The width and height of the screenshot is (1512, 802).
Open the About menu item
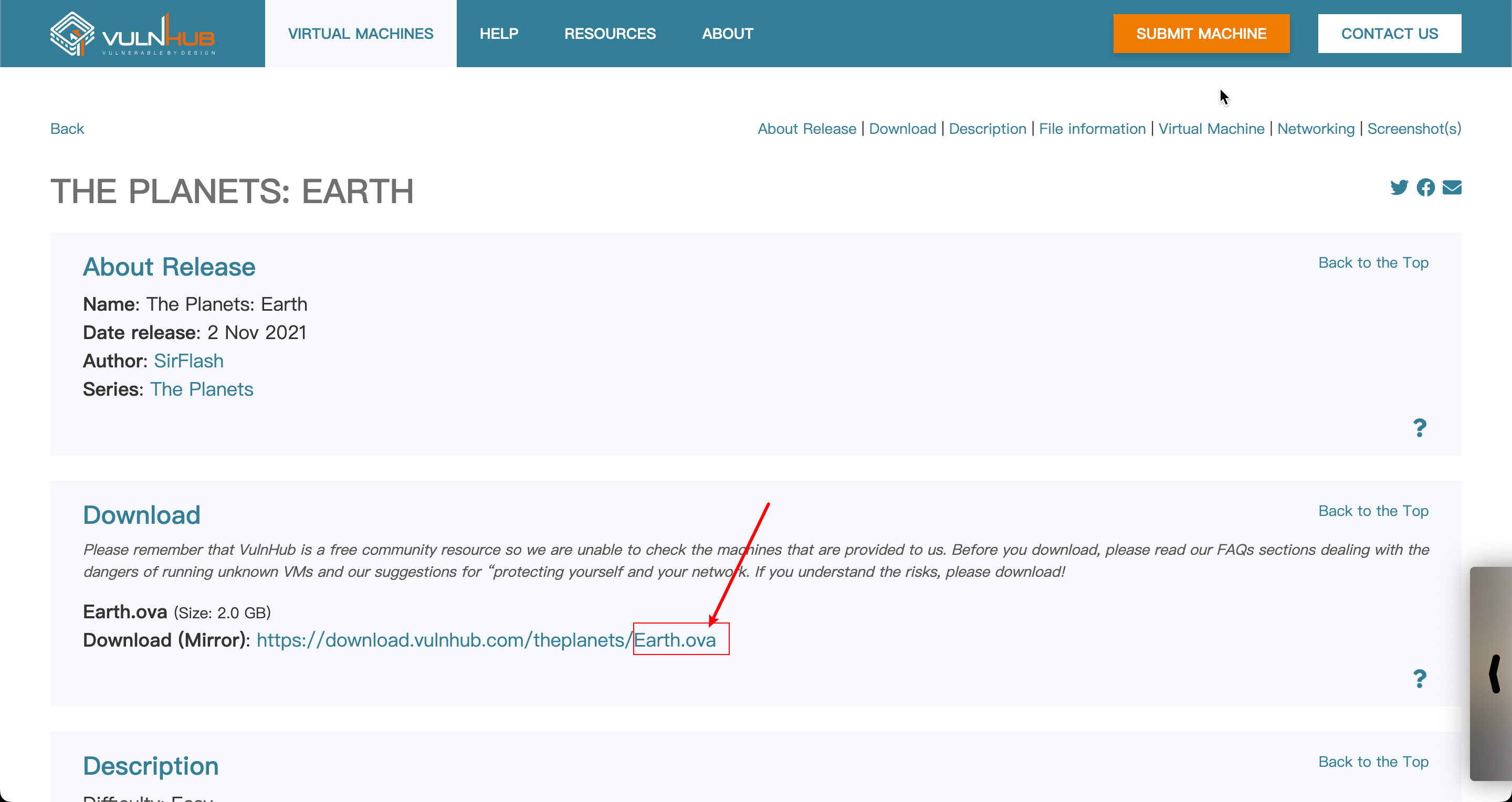coord(727,34)
